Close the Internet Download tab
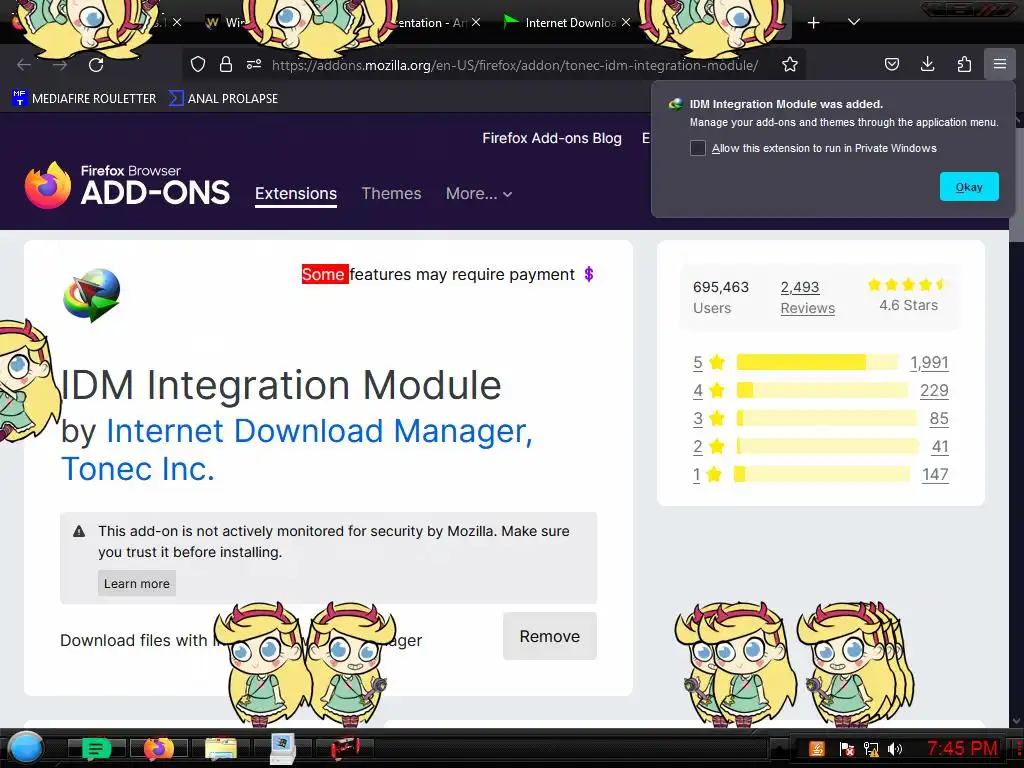 [626, 22]
